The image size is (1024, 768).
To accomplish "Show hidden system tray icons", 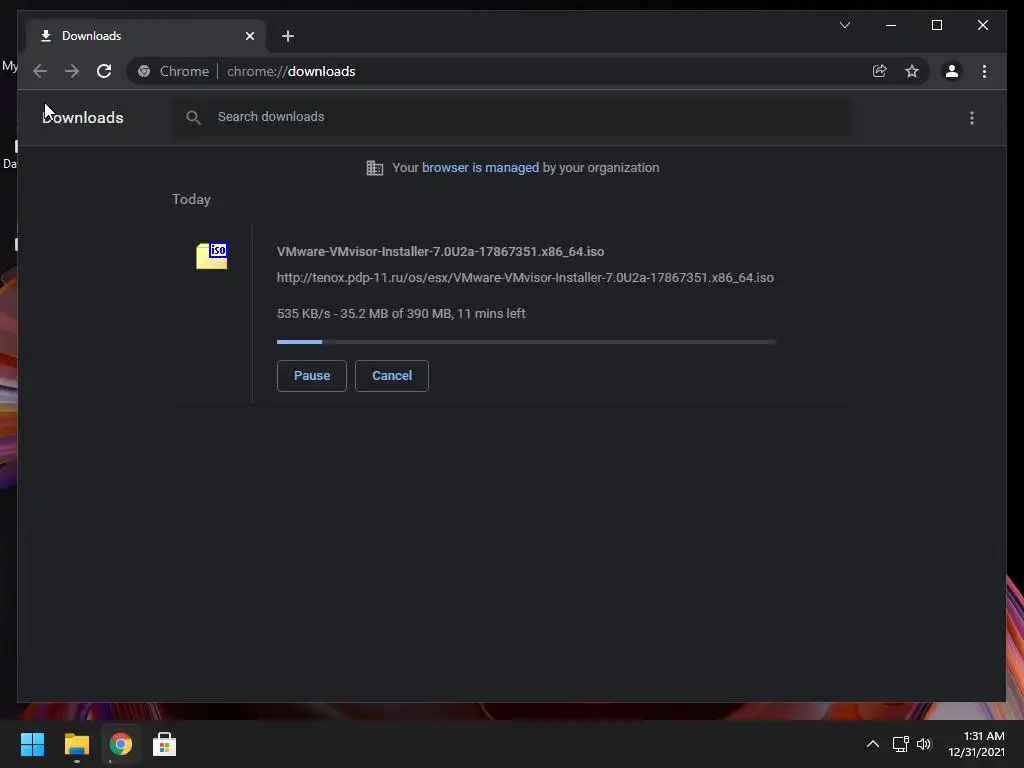I will pos(872,744).
